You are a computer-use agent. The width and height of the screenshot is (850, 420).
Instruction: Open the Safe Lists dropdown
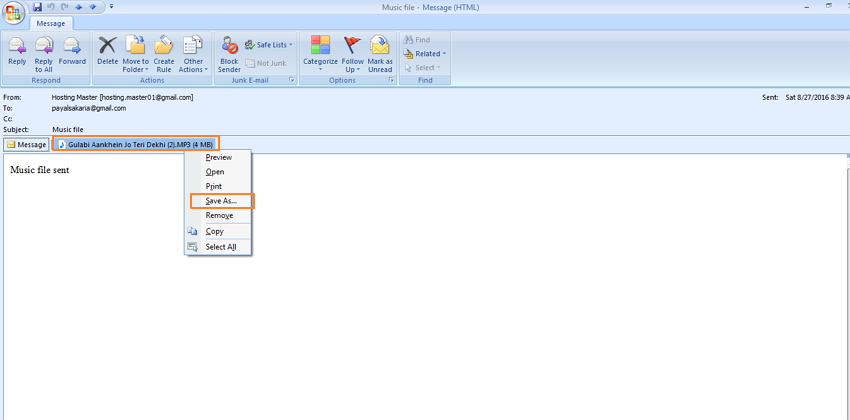[268, 45]
